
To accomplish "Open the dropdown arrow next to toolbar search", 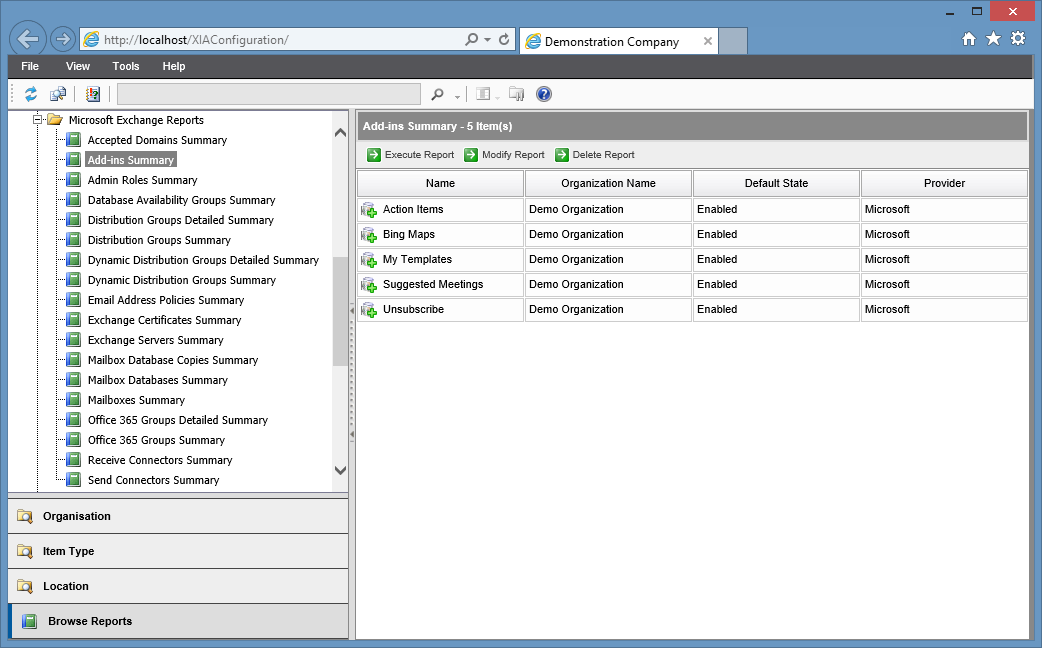I will (x=457, y=97).
